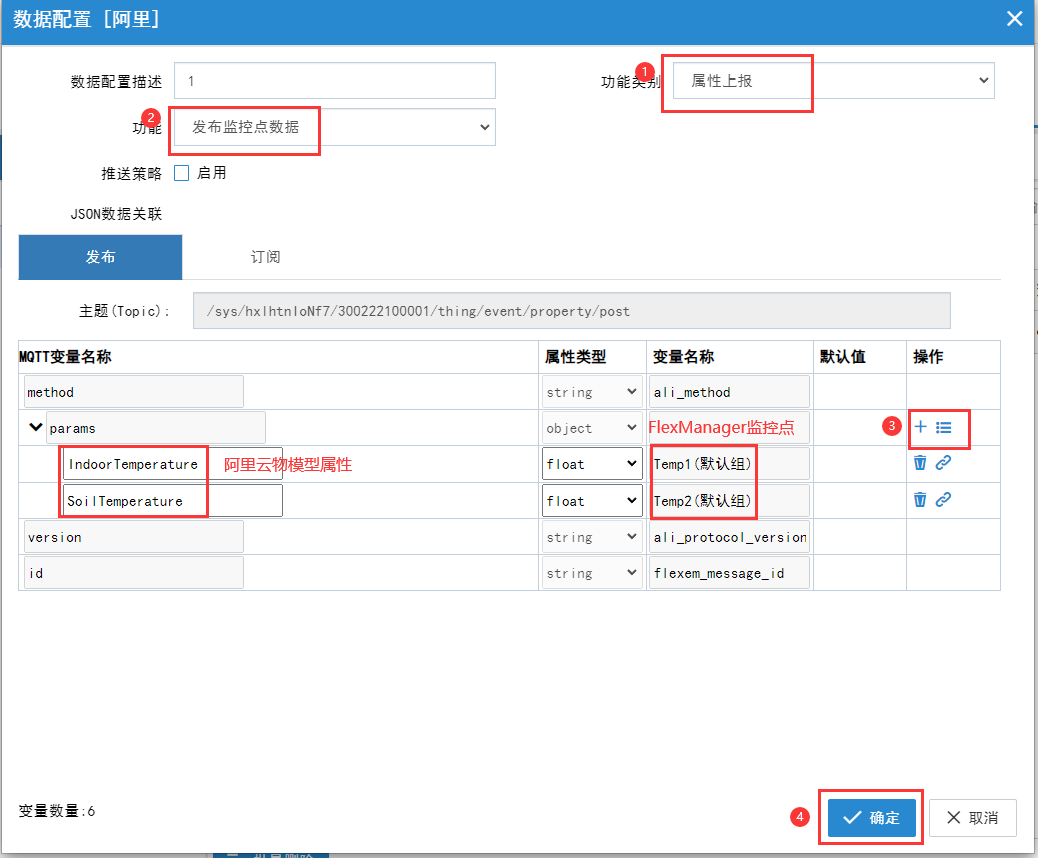Enable the push strategy checkbox

(181, 172)
